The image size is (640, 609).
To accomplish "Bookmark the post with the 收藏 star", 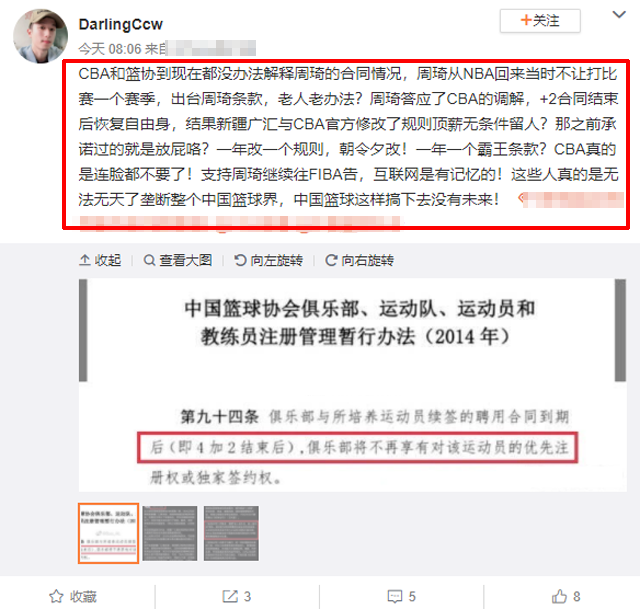I will (73, 596).
